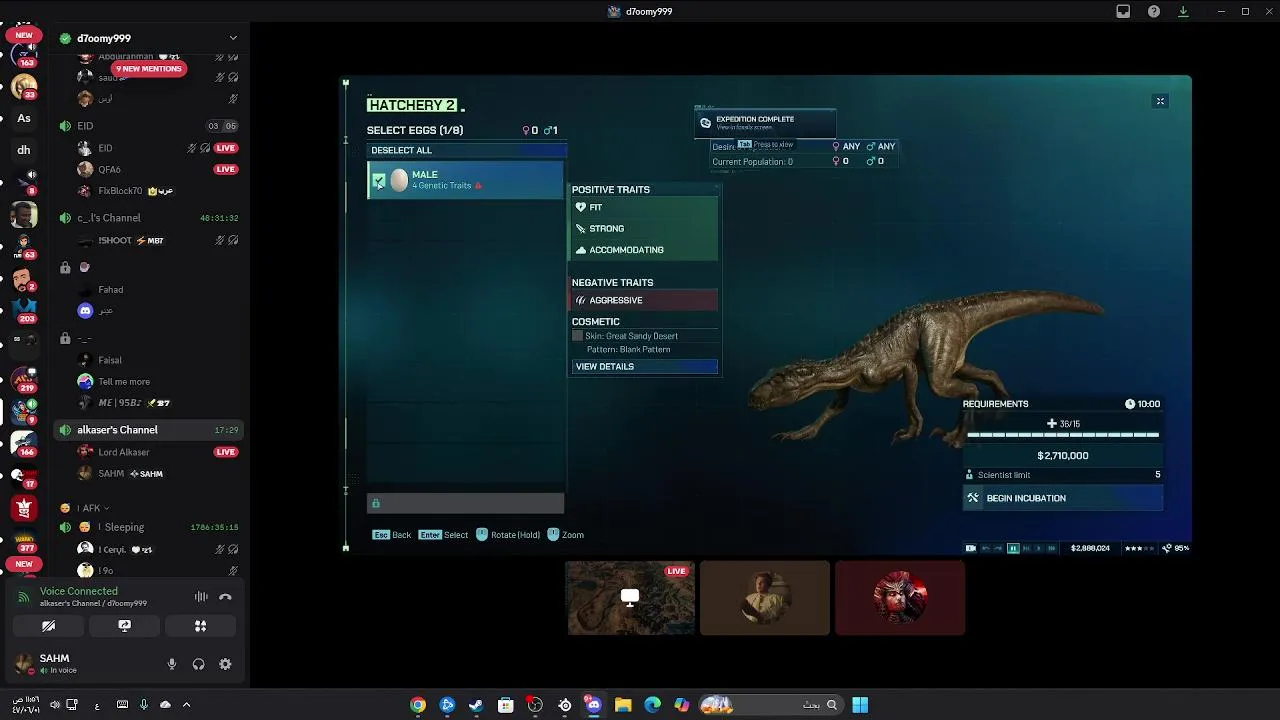Deafen with the headphones icon
1280x720 pixels.
(198, 664)
